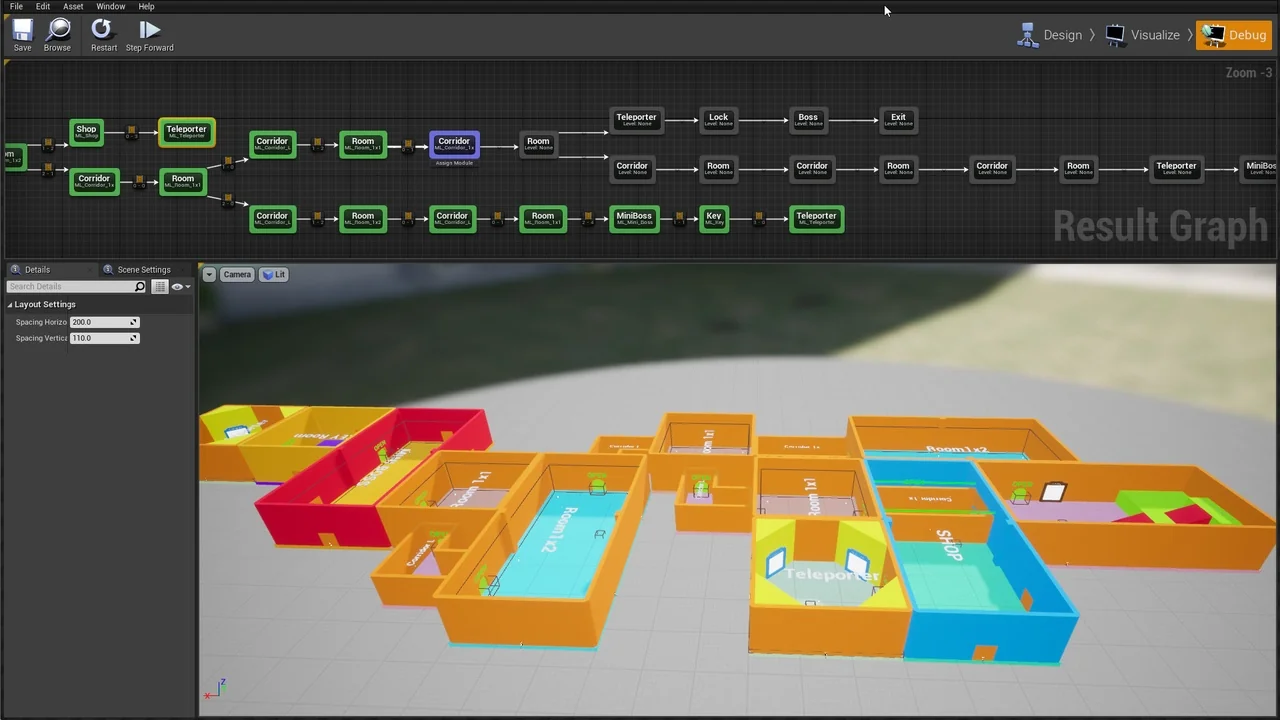Click the Search Details input field
Viewport: 1280px width, 720px height.
[x=70, y=287]
